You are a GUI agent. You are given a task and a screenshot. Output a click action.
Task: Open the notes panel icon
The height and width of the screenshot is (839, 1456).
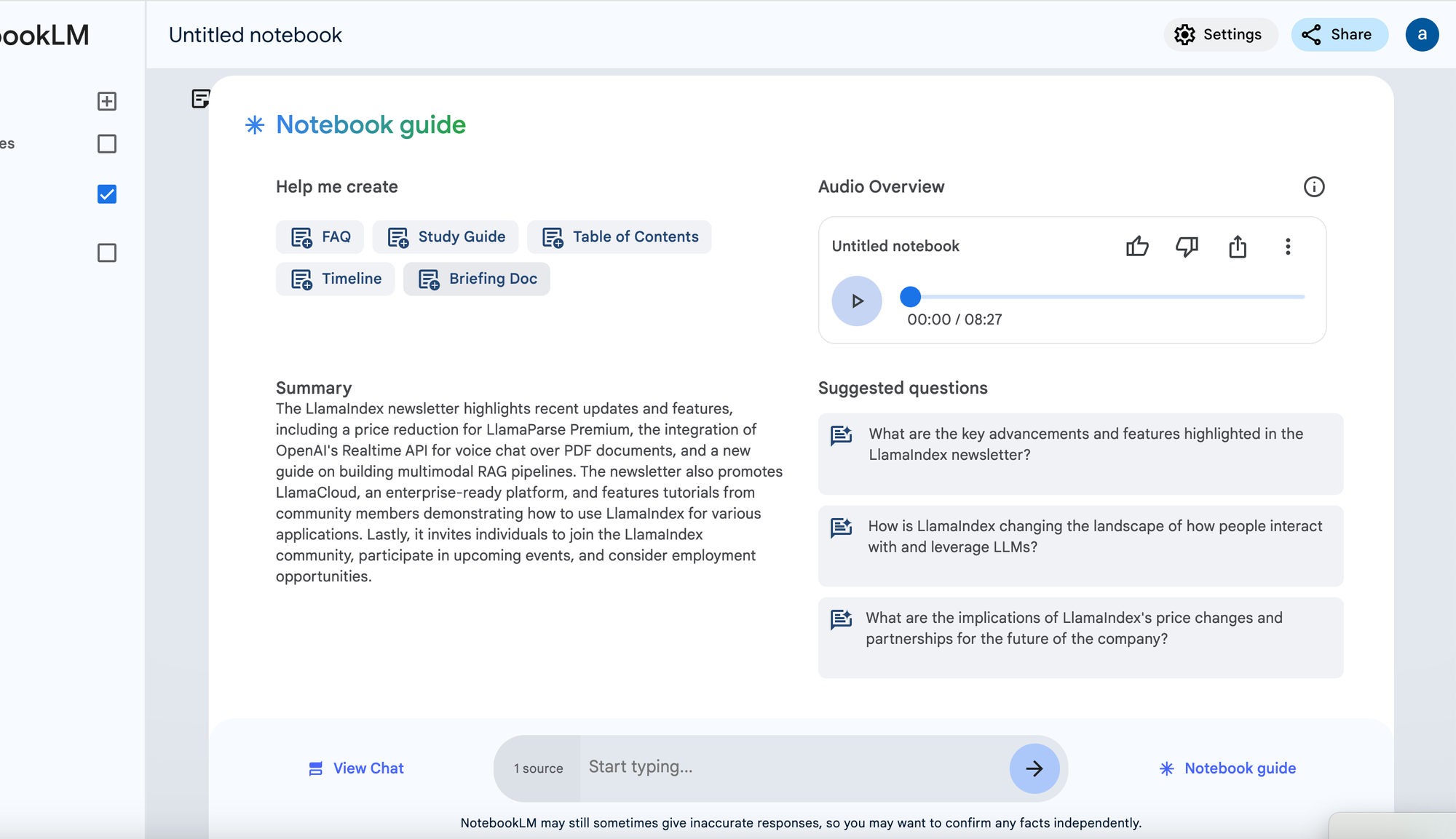(200, 99)
